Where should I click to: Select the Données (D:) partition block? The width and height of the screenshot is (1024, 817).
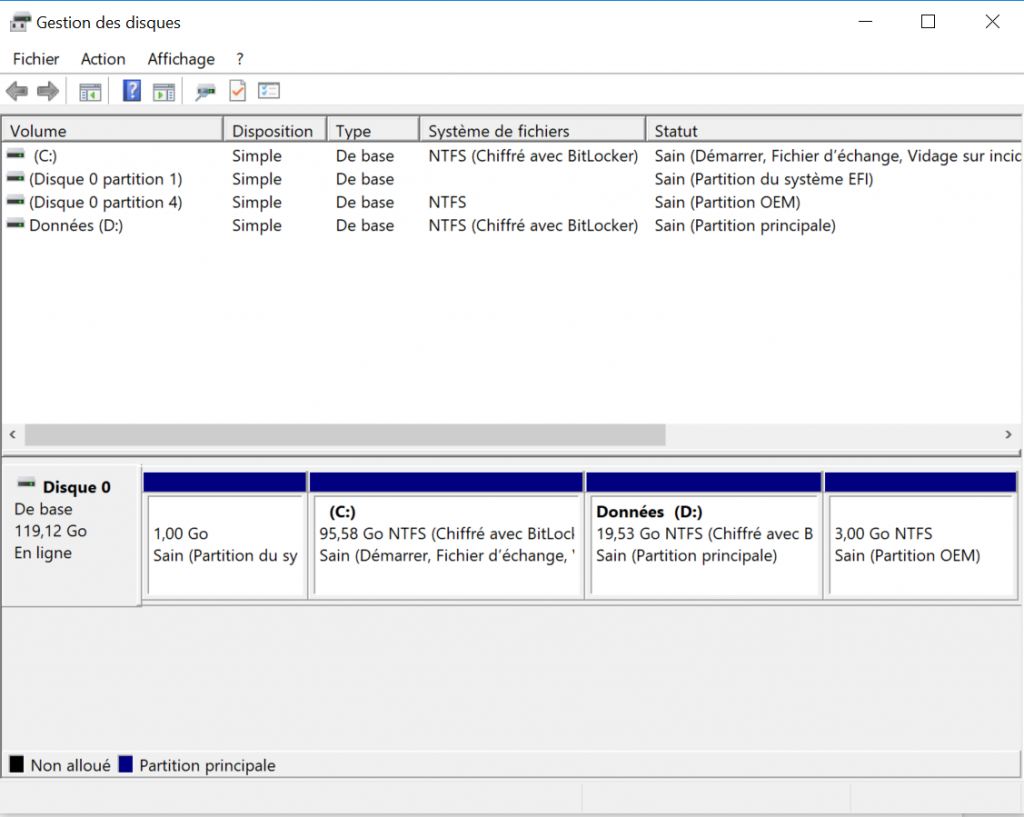705,535
